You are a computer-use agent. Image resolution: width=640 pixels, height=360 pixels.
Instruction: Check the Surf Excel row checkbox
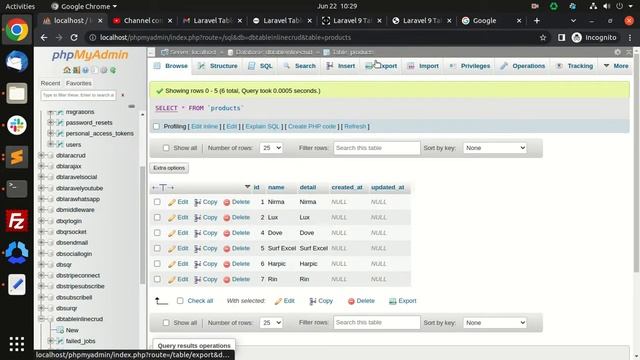pyautogui.click(x=157, y=249)
